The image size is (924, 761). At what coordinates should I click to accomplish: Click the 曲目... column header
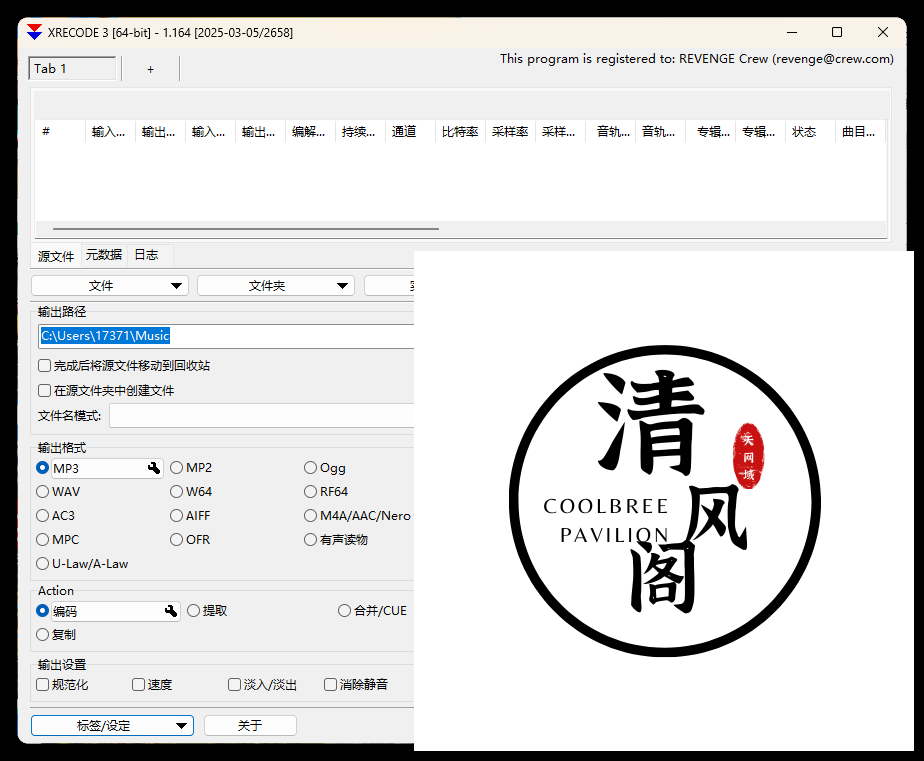[860, 131]
